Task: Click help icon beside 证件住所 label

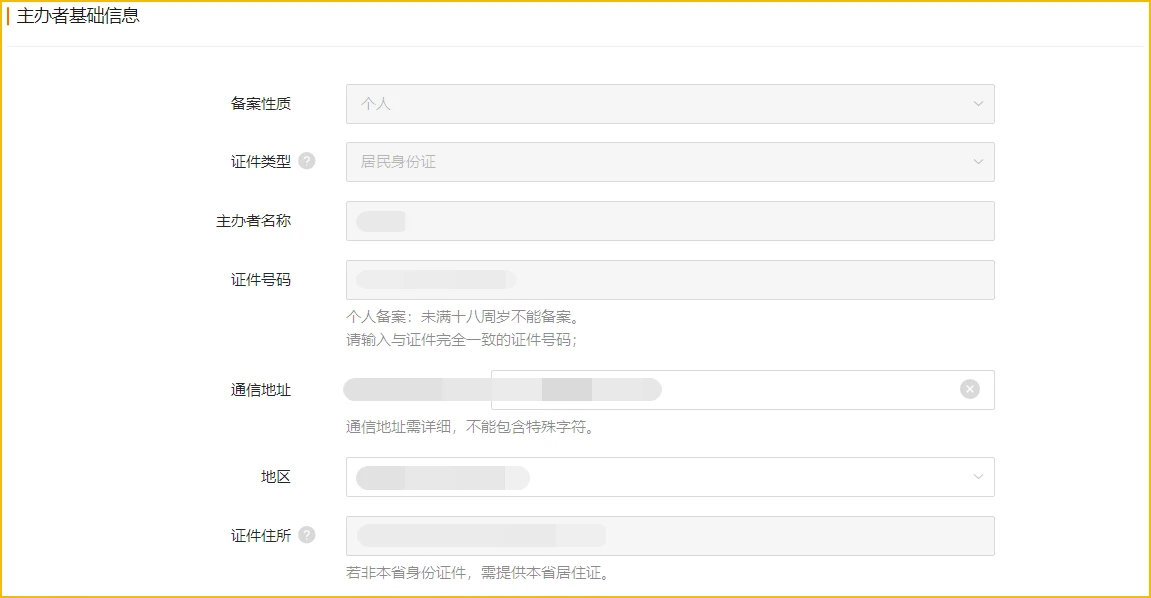Action: 307,535
